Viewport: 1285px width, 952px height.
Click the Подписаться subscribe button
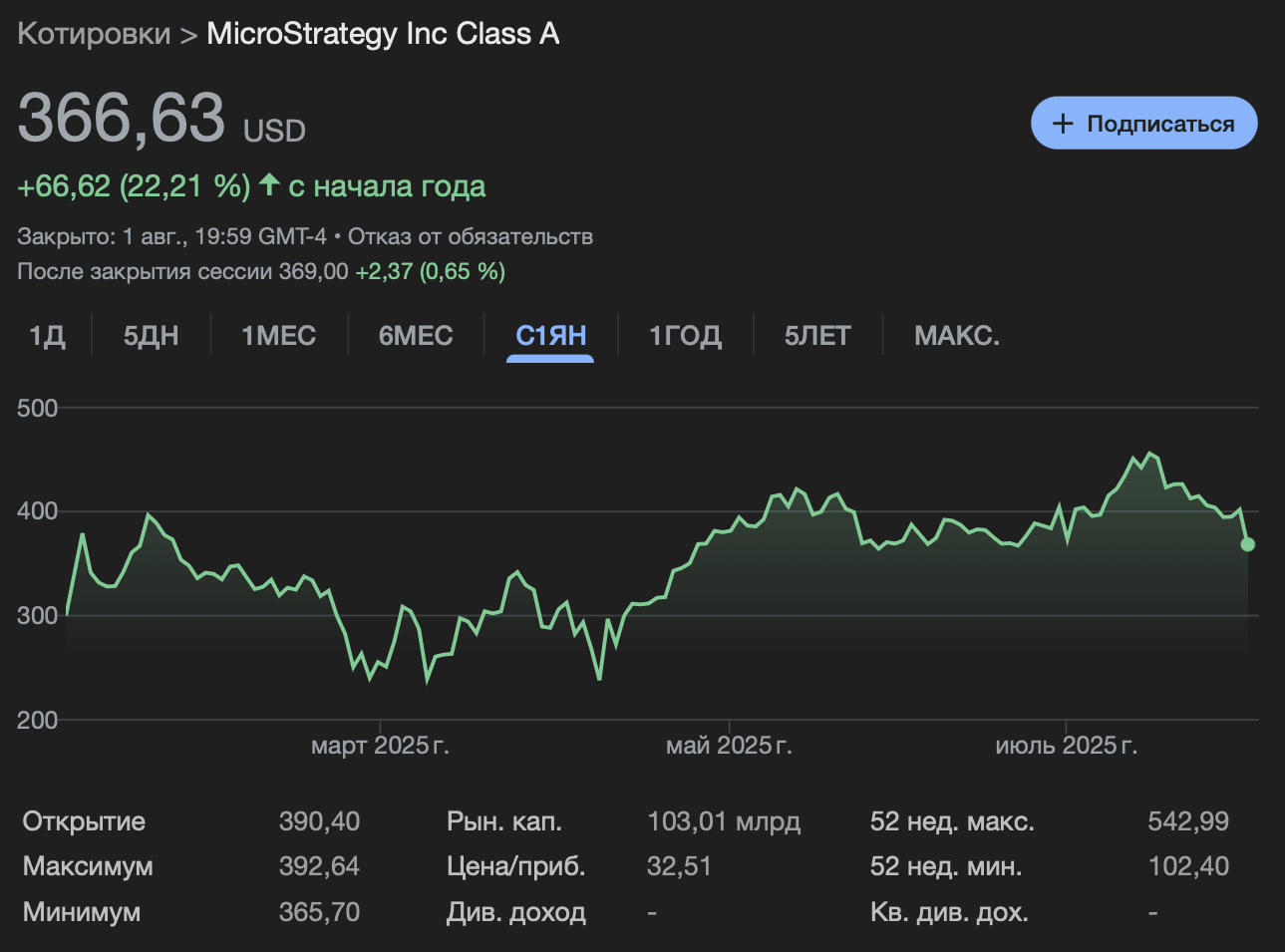1143,124
